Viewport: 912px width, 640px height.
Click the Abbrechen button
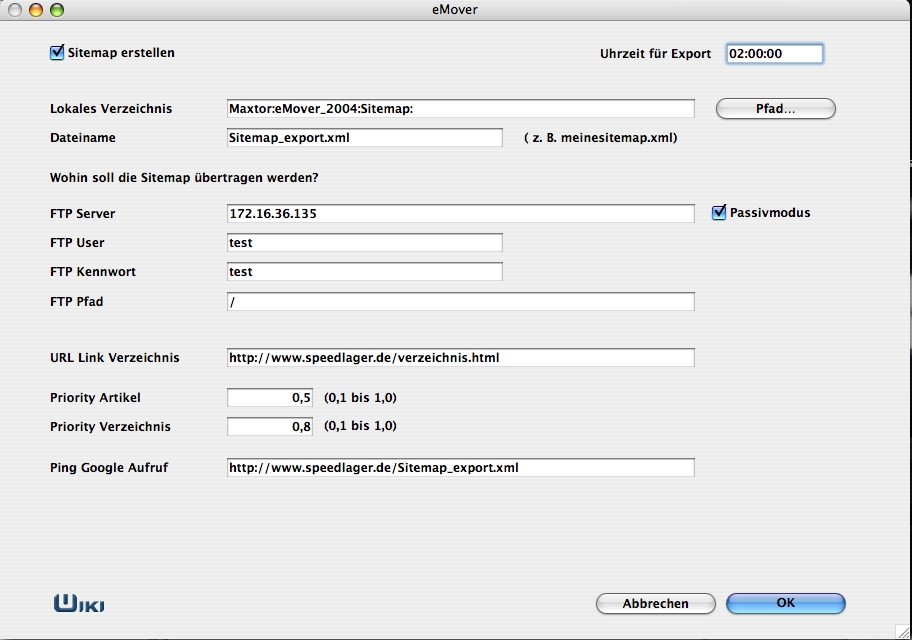pyautogui.click(x=655, y=604)
